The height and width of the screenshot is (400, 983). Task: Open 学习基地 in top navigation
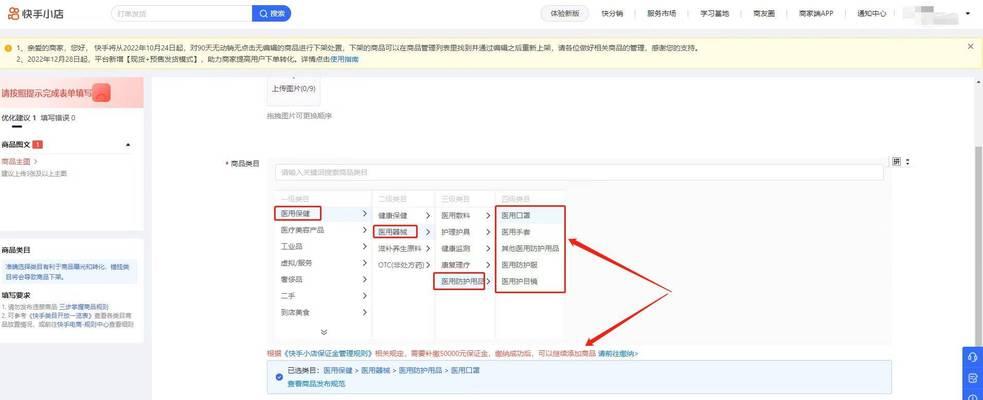click(x=715, y=13)
